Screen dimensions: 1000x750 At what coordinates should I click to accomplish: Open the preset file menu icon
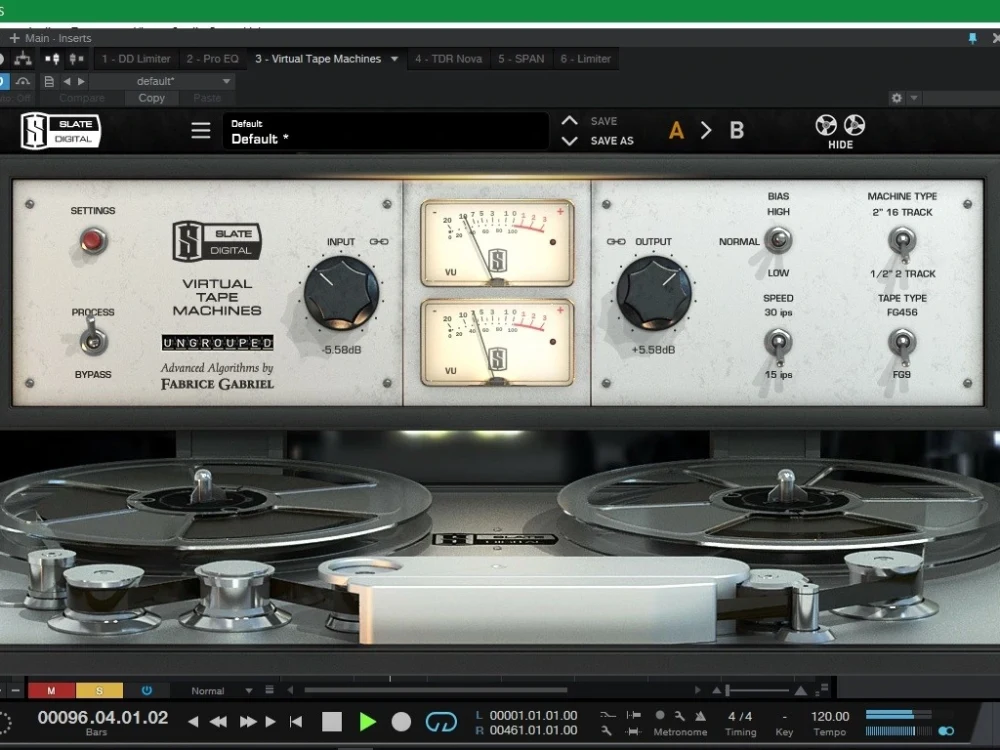48,81
